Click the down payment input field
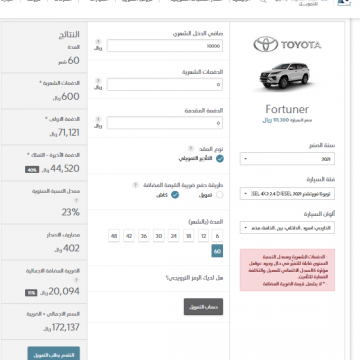360x360 pixels. [x=165, y=123]
